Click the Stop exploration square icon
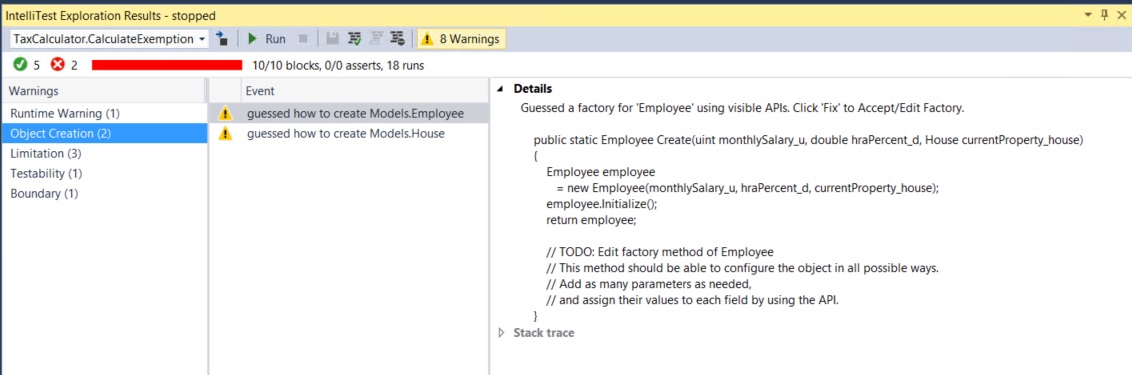Screen dimensions: 1132x375 (303, 39)
